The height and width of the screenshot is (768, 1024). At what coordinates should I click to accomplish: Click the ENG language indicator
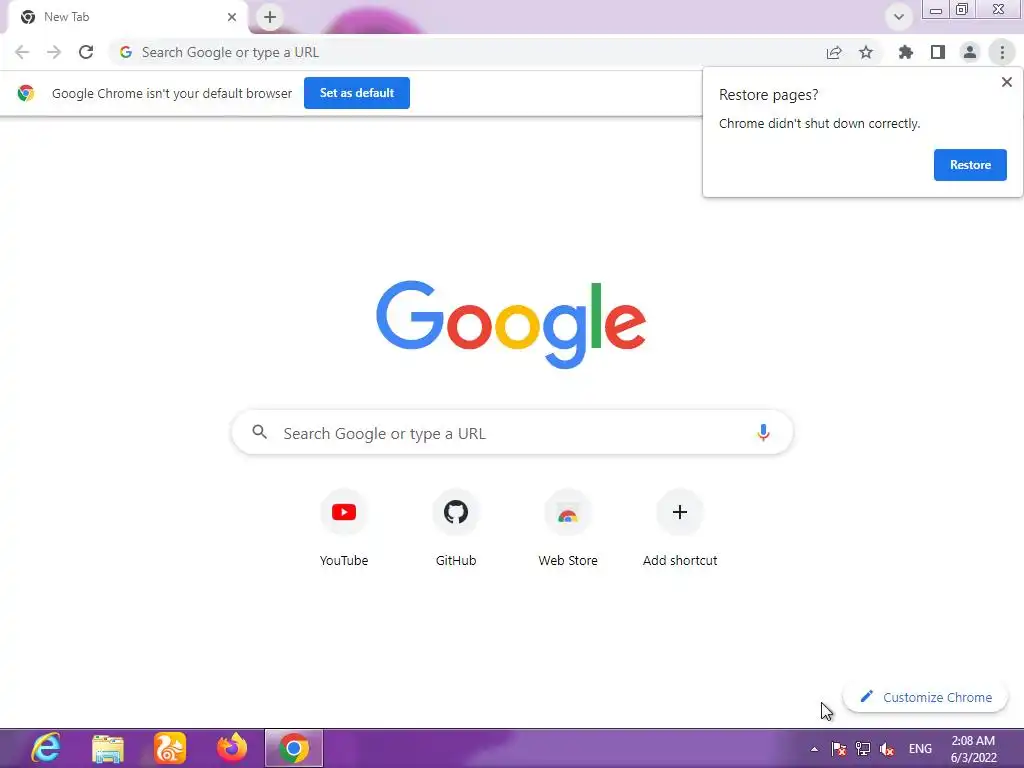920,749
